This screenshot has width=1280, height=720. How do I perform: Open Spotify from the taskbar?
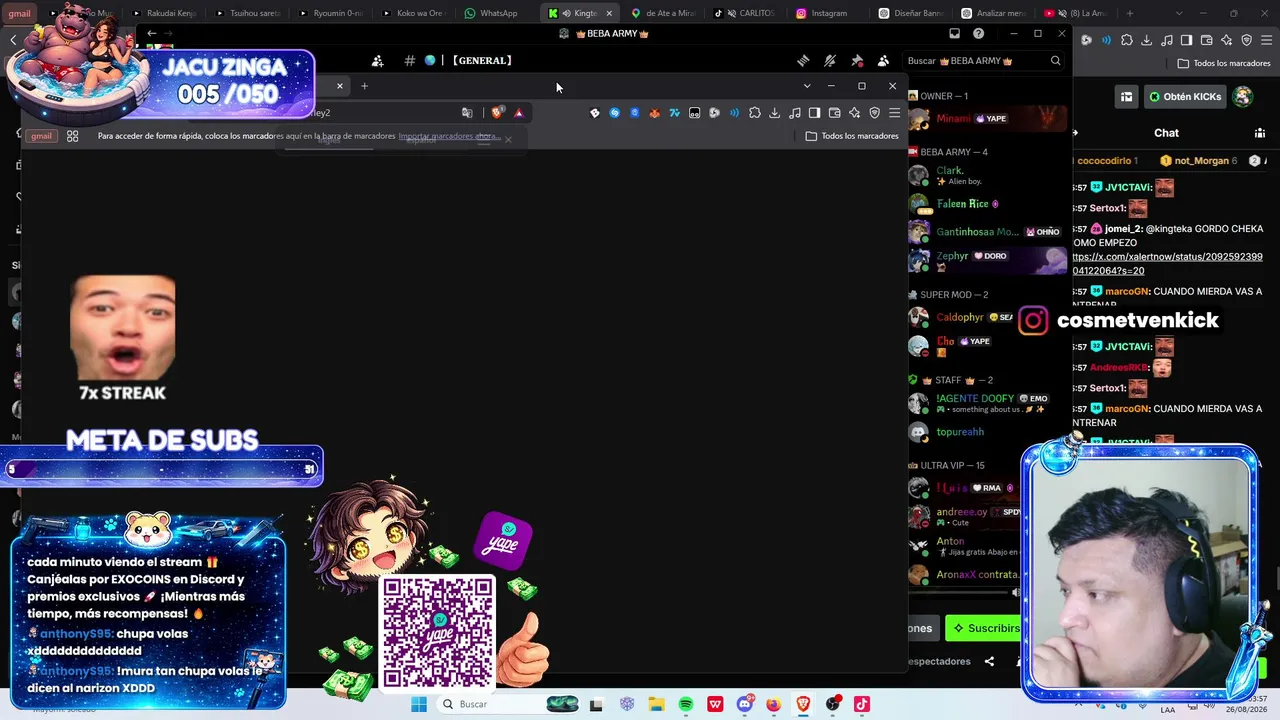coord(686,704)
